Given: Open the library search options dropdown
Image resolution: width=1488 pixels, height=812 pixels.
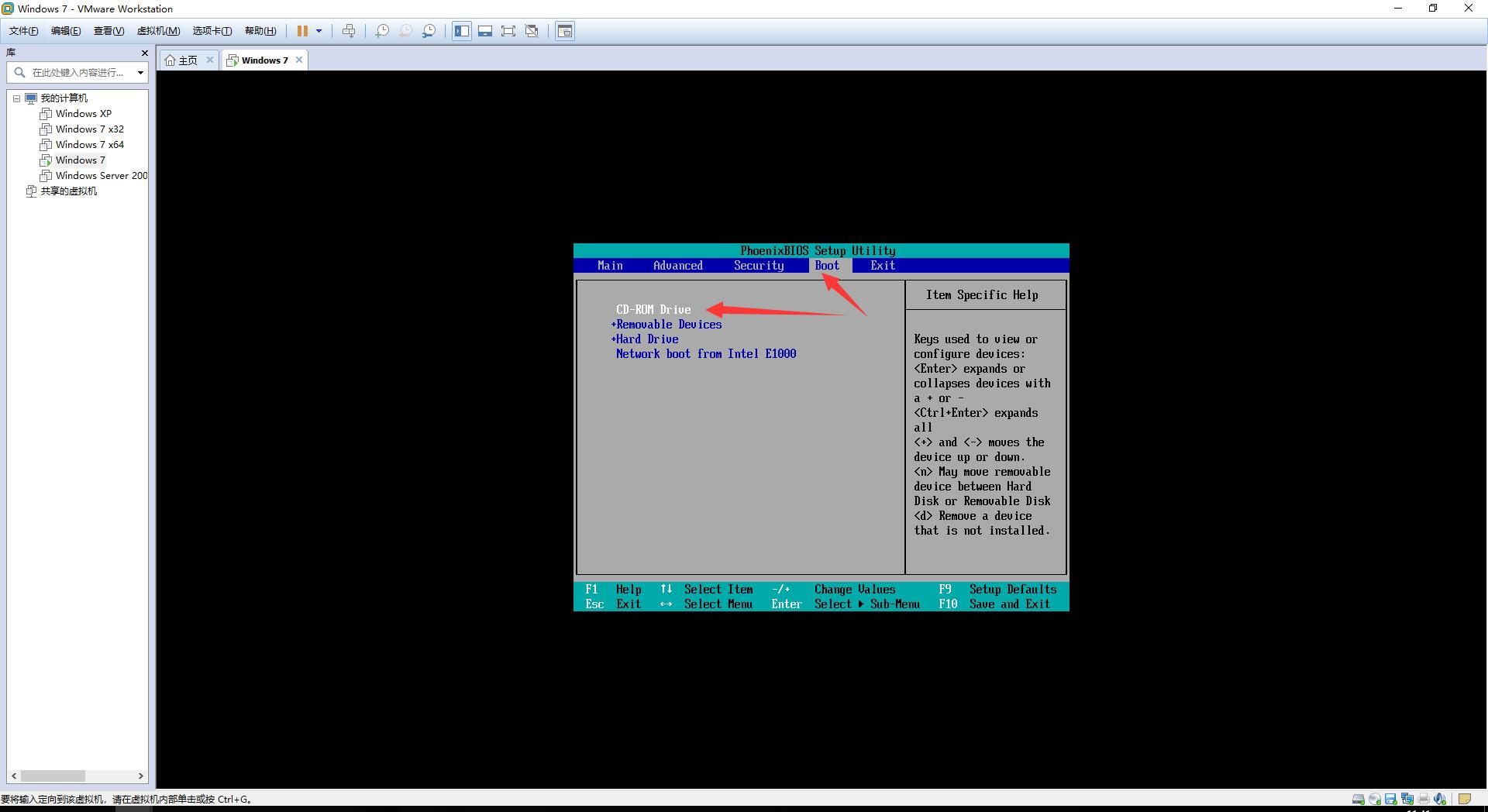Looking at the screenshot, I should click(x=140, y=72).
